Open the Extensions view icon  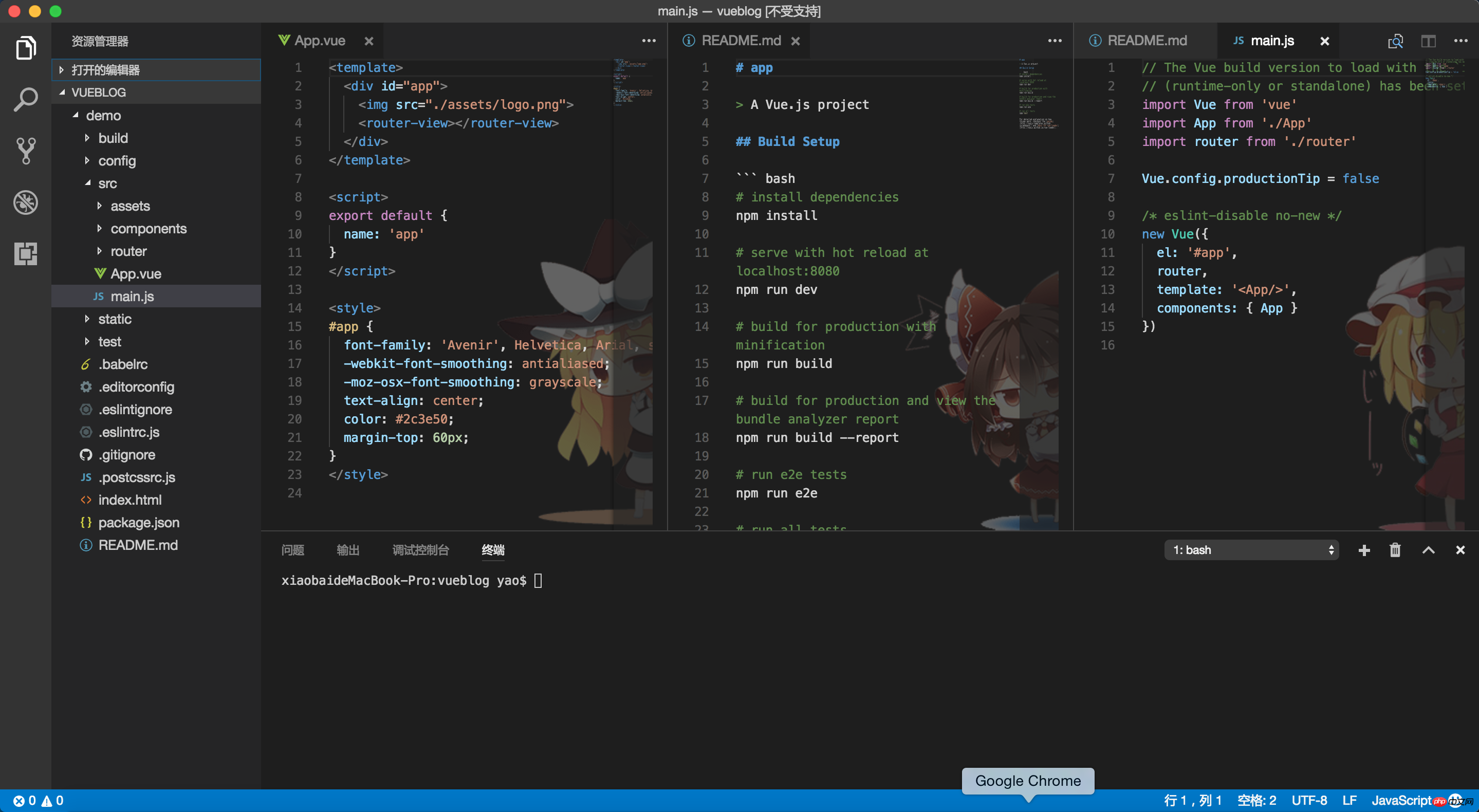coord(26,253)
